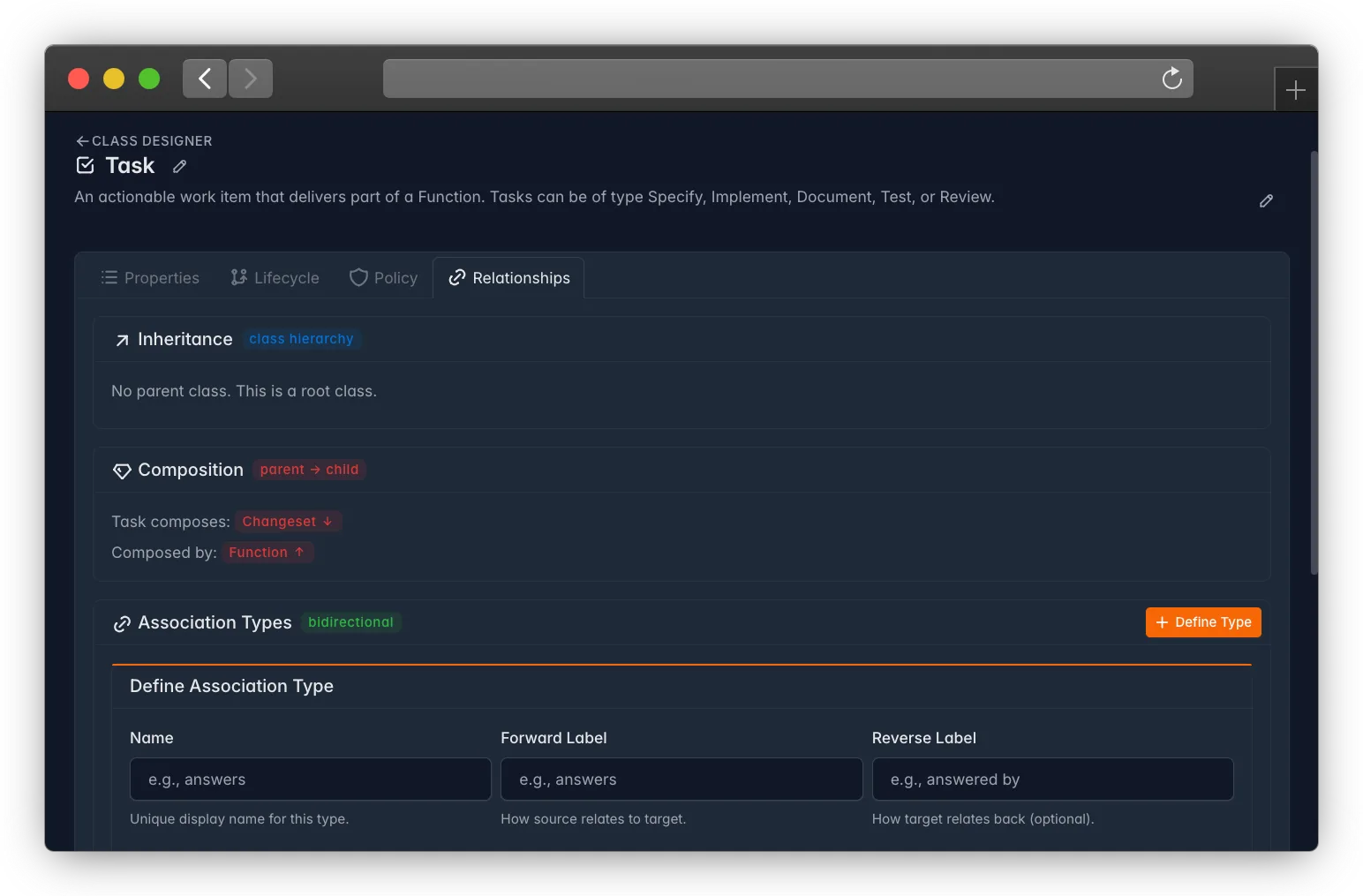Click the Relationships tab
Image resolution: width=1363 pixels, height=896 pixels.
coord(508,278)
